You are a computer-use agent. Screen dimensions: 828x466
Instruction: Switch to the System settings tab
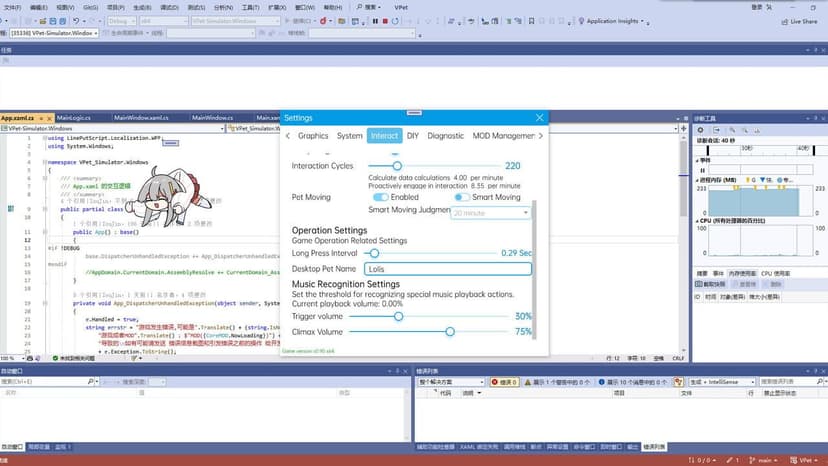click(x=350, y=136)
